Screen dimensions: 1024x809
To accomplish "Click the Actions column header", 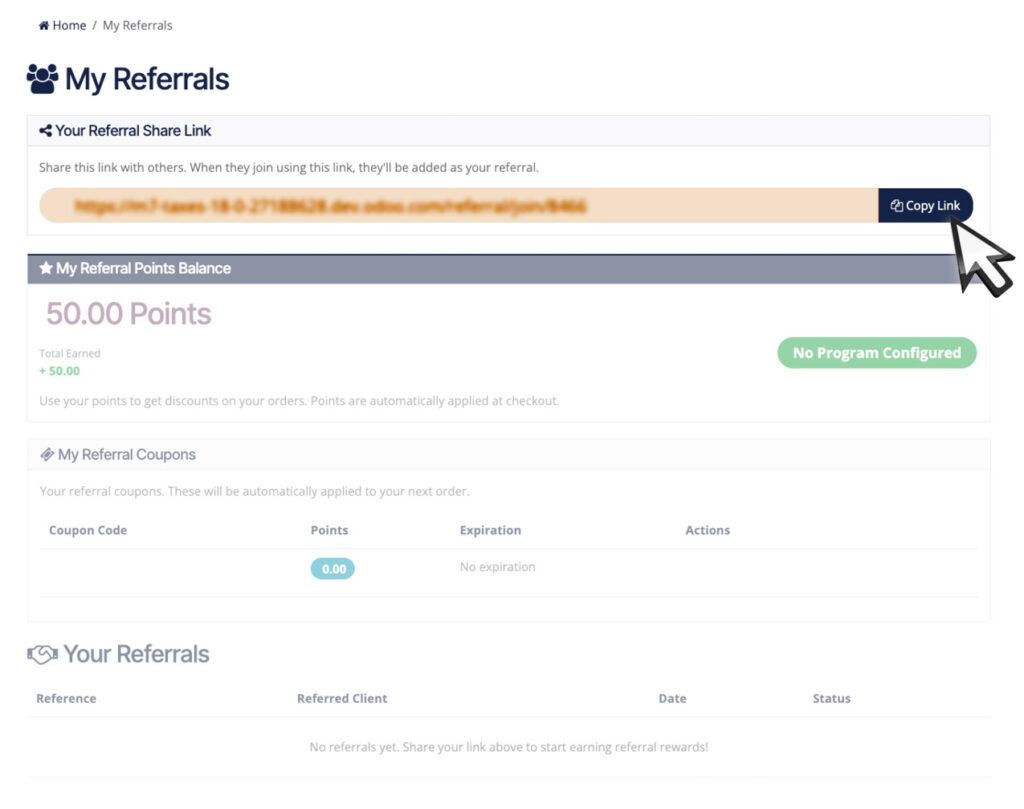I will click(x=707, y=530).
